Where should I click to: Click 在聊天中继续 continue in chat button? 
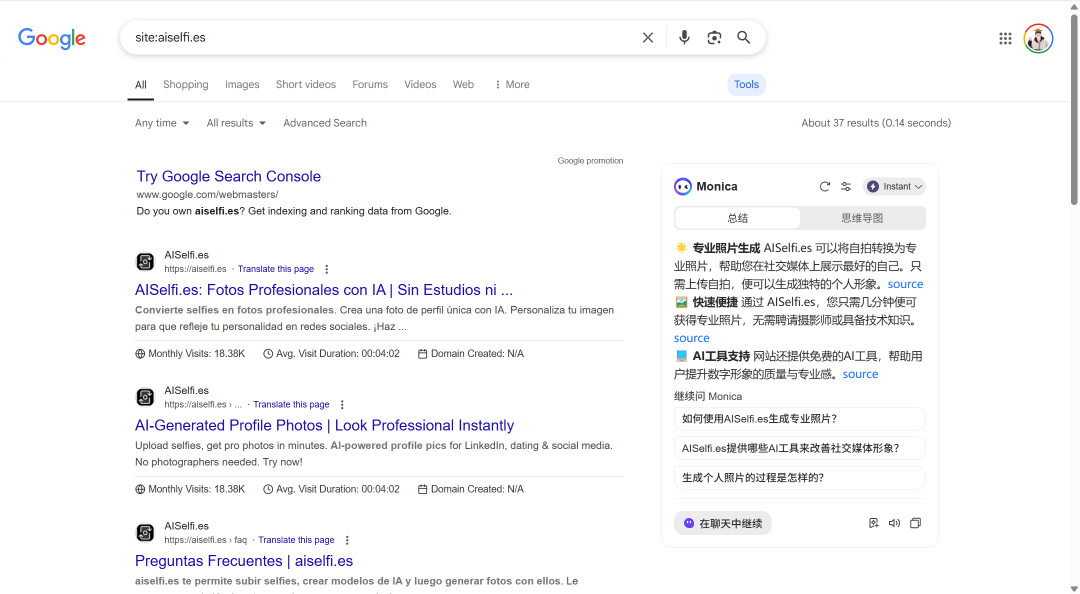click(x=723, y=523)
